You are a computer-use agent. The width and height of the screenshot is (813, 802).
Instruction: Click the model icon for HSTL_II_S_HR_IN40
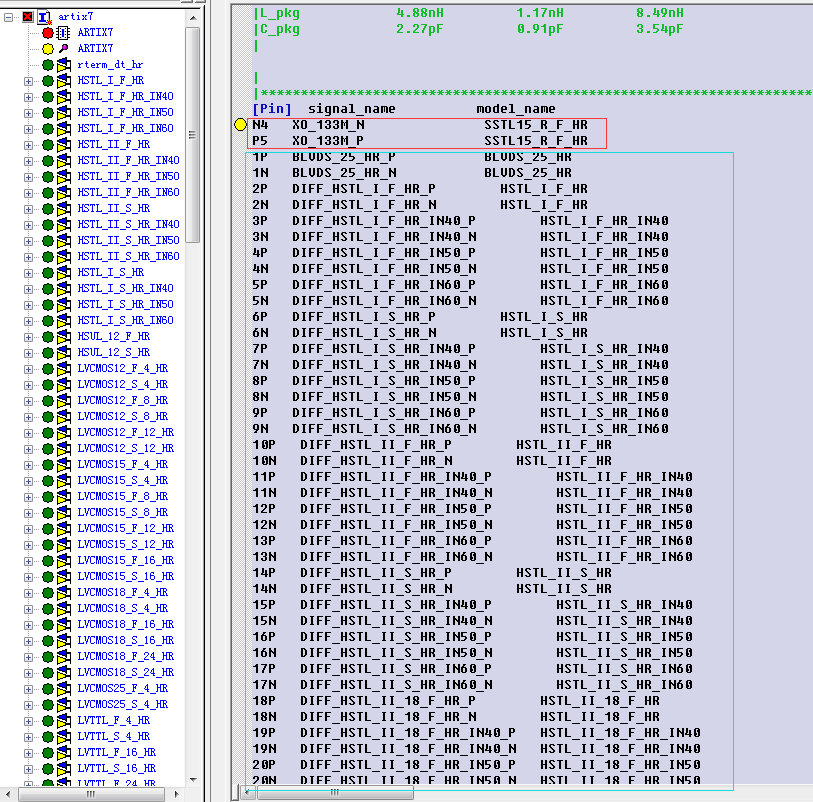click(64, 225)
